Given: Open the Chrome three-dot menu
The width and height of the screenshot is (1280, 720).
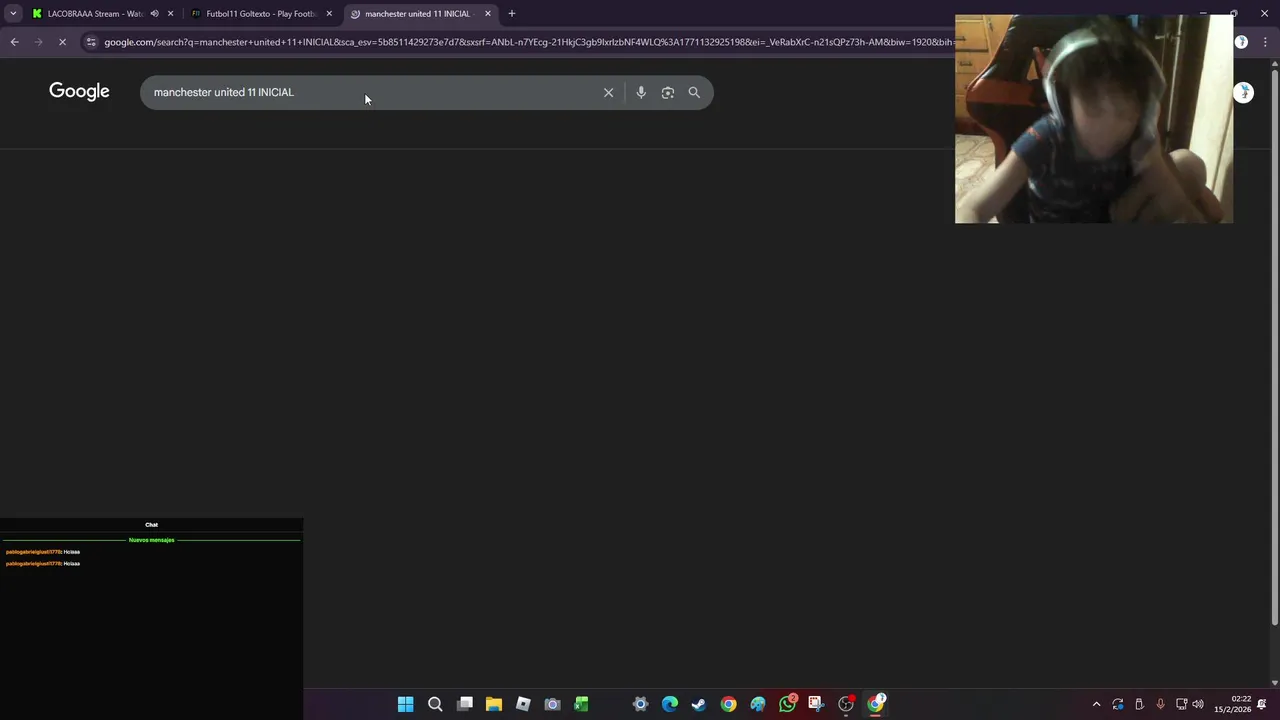Looking at the screenshot, I should pos(1264,42).
